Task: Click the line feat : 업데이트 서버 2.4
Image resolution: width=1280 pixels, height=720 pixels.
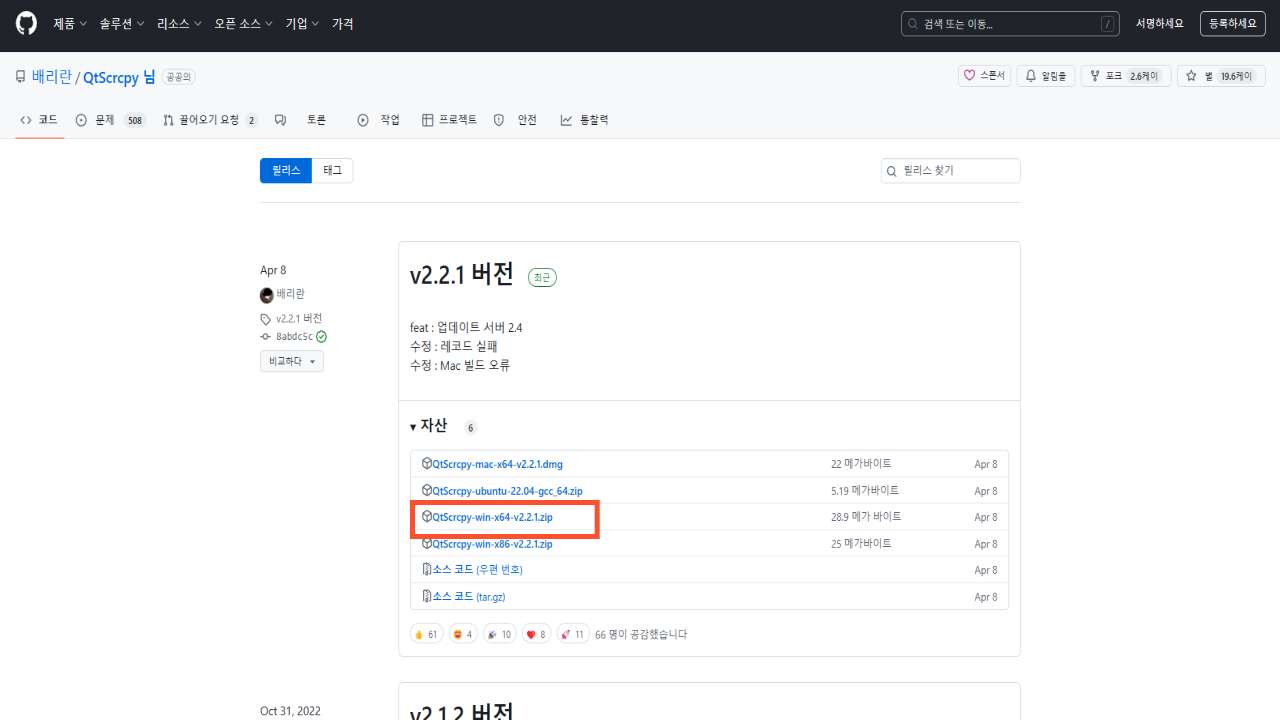Action: tap(466, 327)
